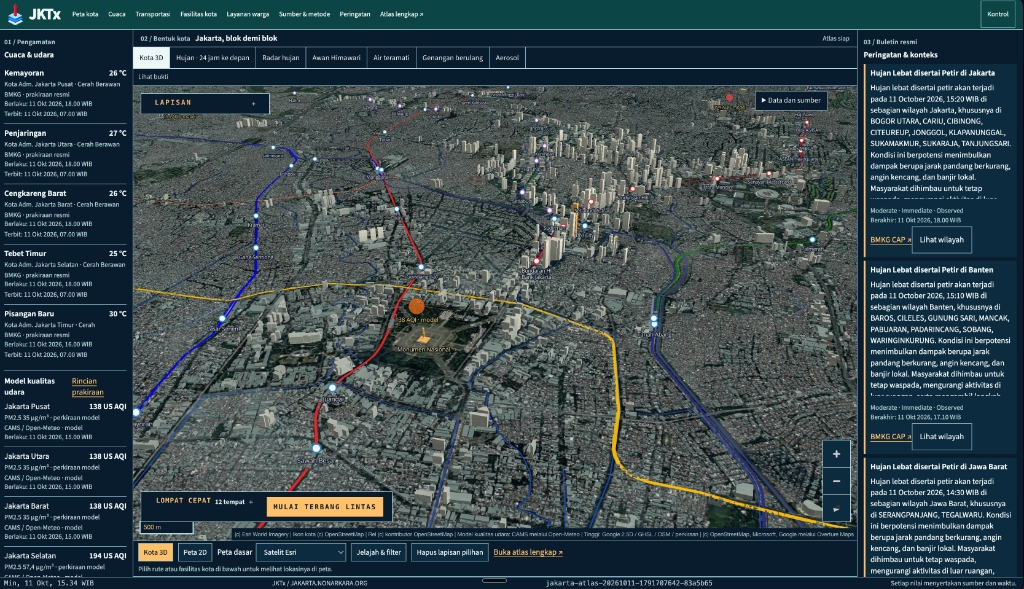Open the Air teramati tab
This screenshot has width=1024, height=589.
tap(391, 57)
